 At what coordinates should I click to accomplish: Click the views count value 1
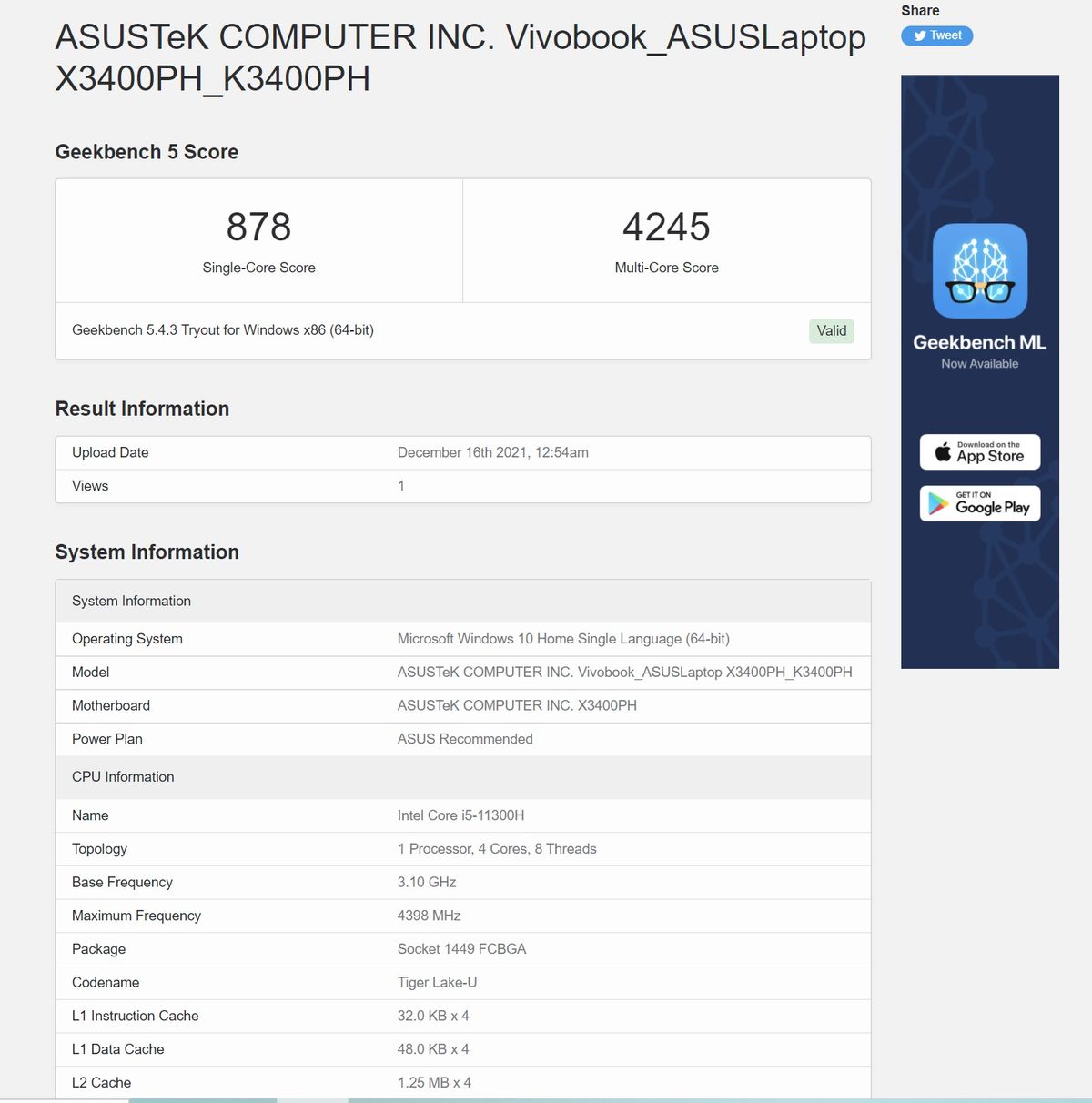(401, 486)
